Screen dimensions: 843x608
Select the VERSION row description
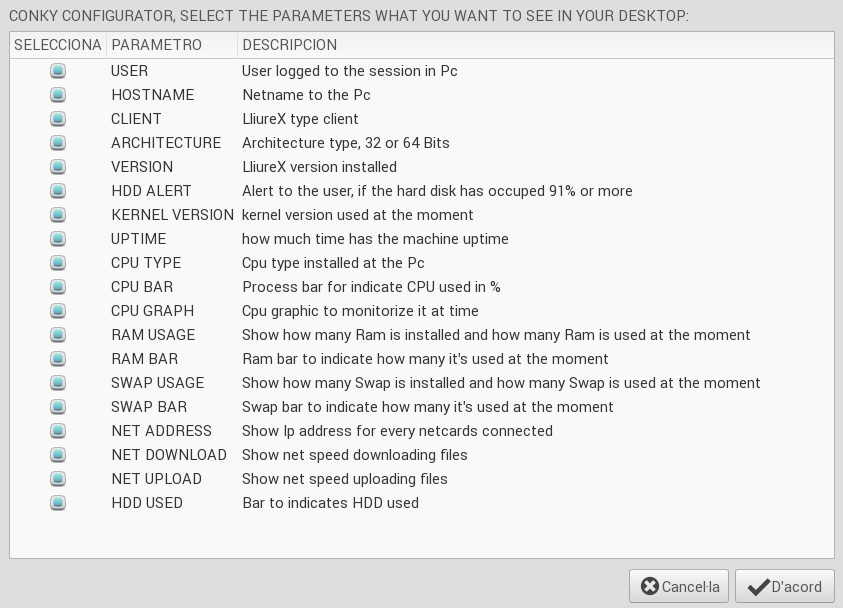pyautogui.click(x=319, y=167)
